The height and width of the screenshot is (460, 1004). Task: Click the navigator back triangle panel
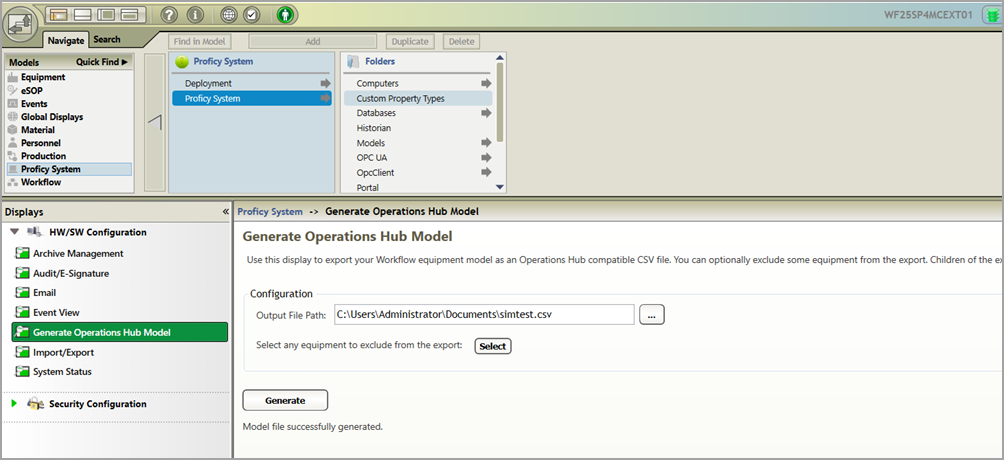click(155, 123)
